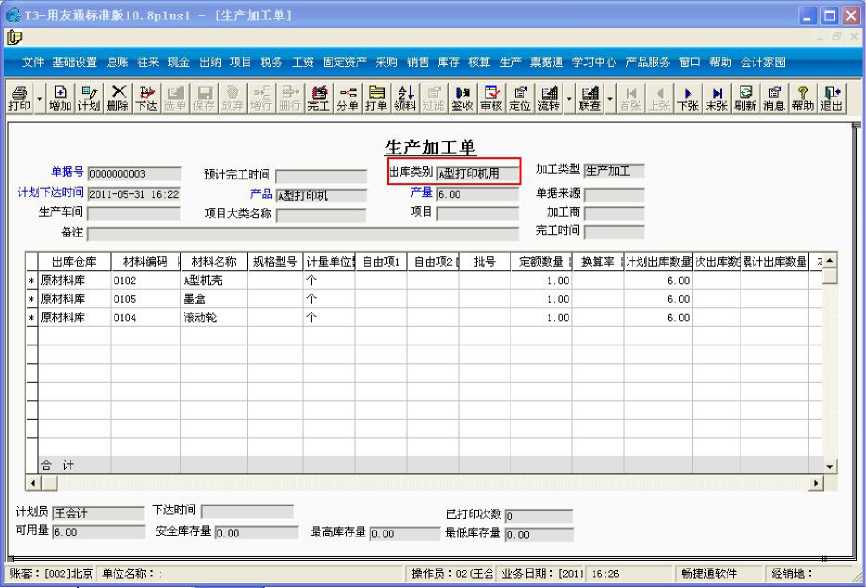Screen dimensions: 866x588
Task: Click the 计划 plan toolbar icon
Action: tap(88, 98)
